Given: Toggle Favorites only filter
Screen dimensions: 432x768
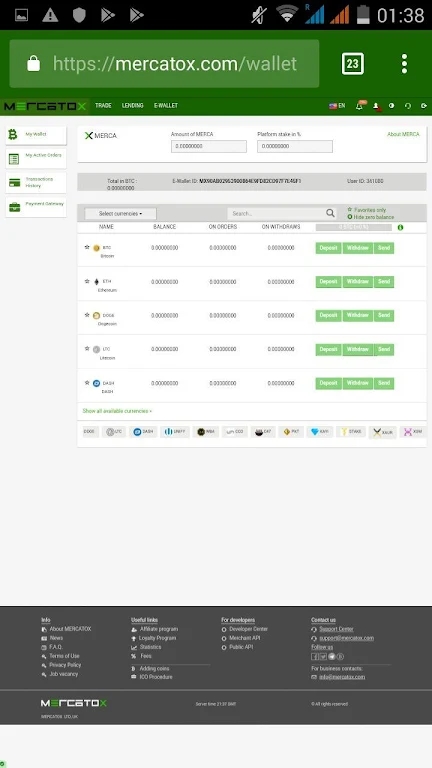Looking at the screenshot, I should (x=367, y=210).
